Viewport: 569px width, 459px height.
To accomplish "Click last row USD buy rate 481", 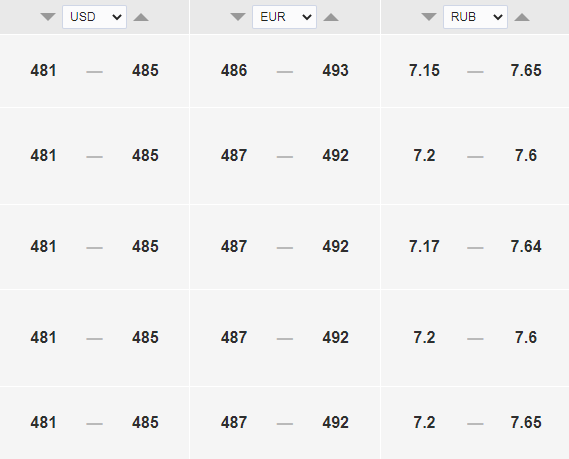I will 44,422.
